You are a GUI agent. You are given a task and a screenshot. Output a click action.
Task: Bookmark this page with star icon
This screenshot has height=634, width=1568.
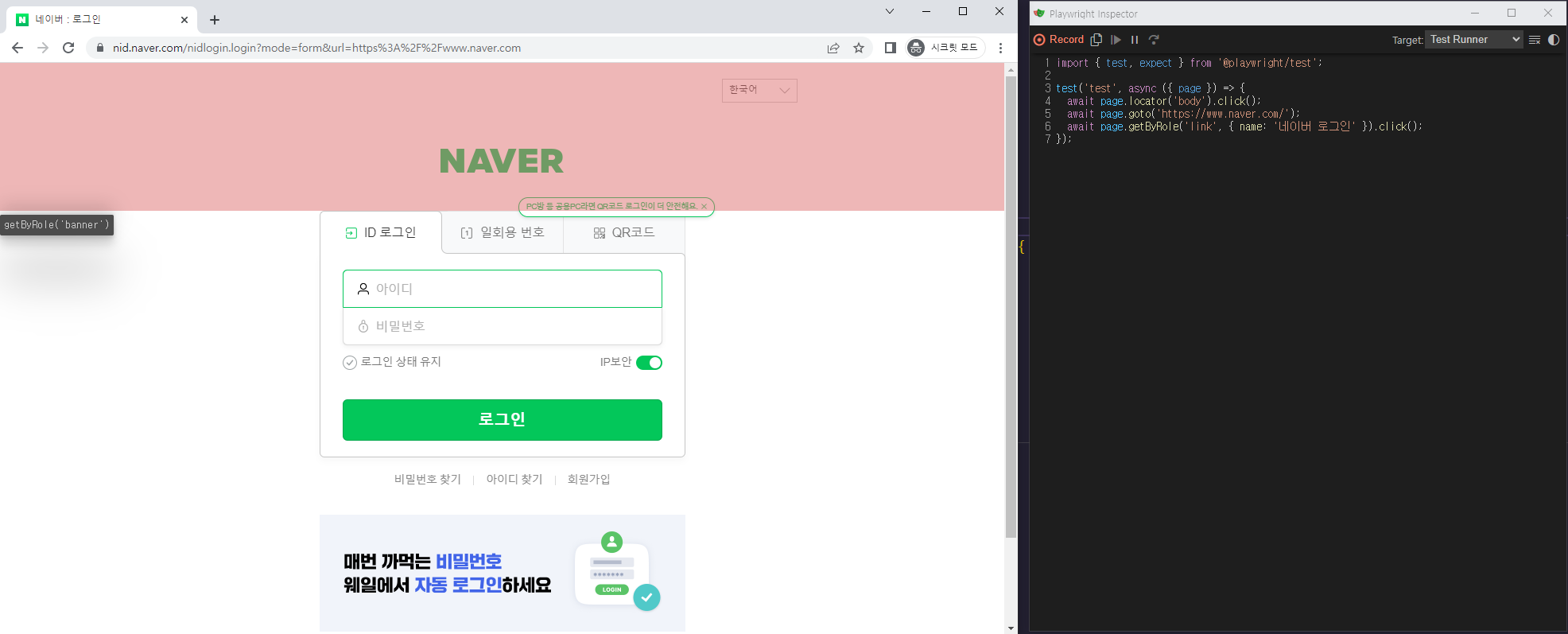(859, 48)
